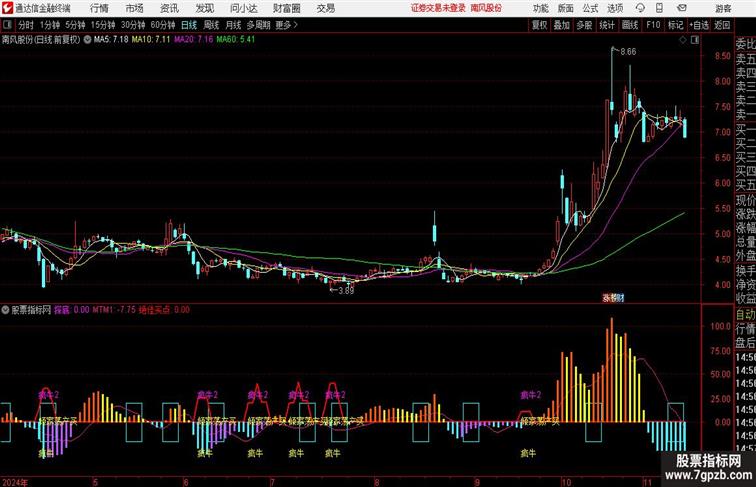This screenshot has height=487, width=756.
Task: Click the 统计 statistics toolbar button
Action: [x=607, y=25]
